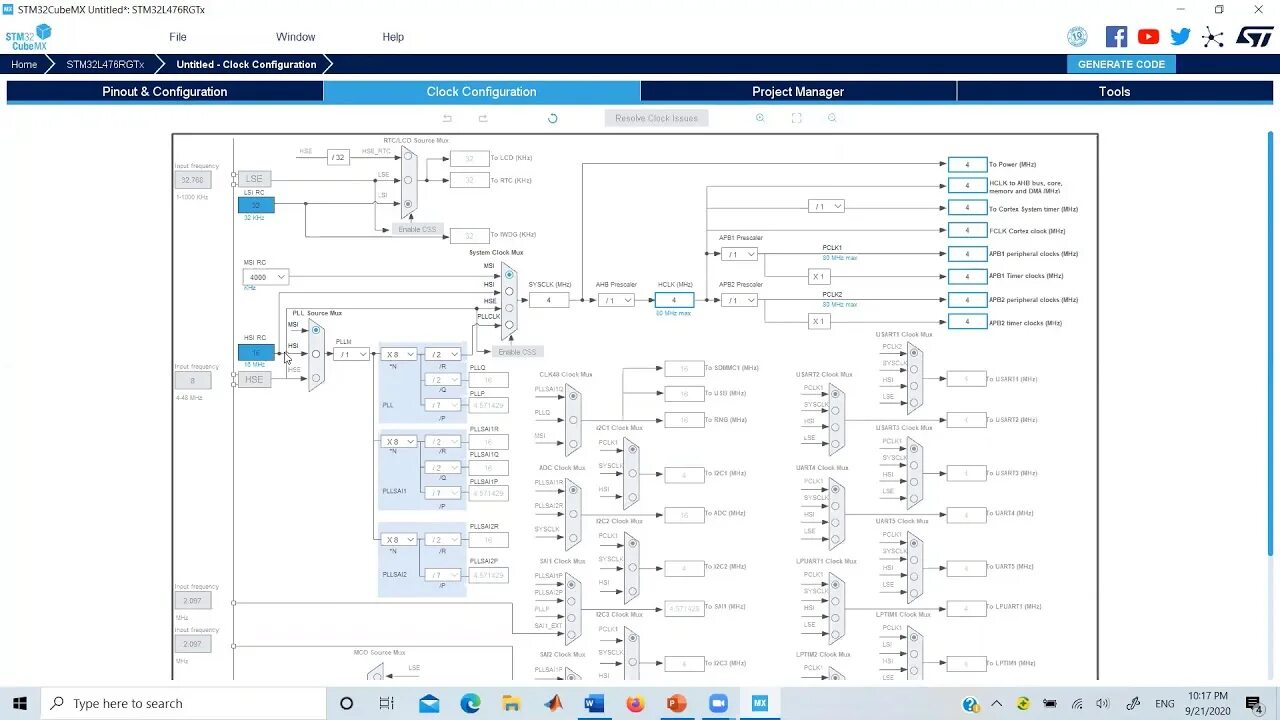Switch to Tools tab
The width and height of the screenshot is (1280, 720).
[1114, 91]
